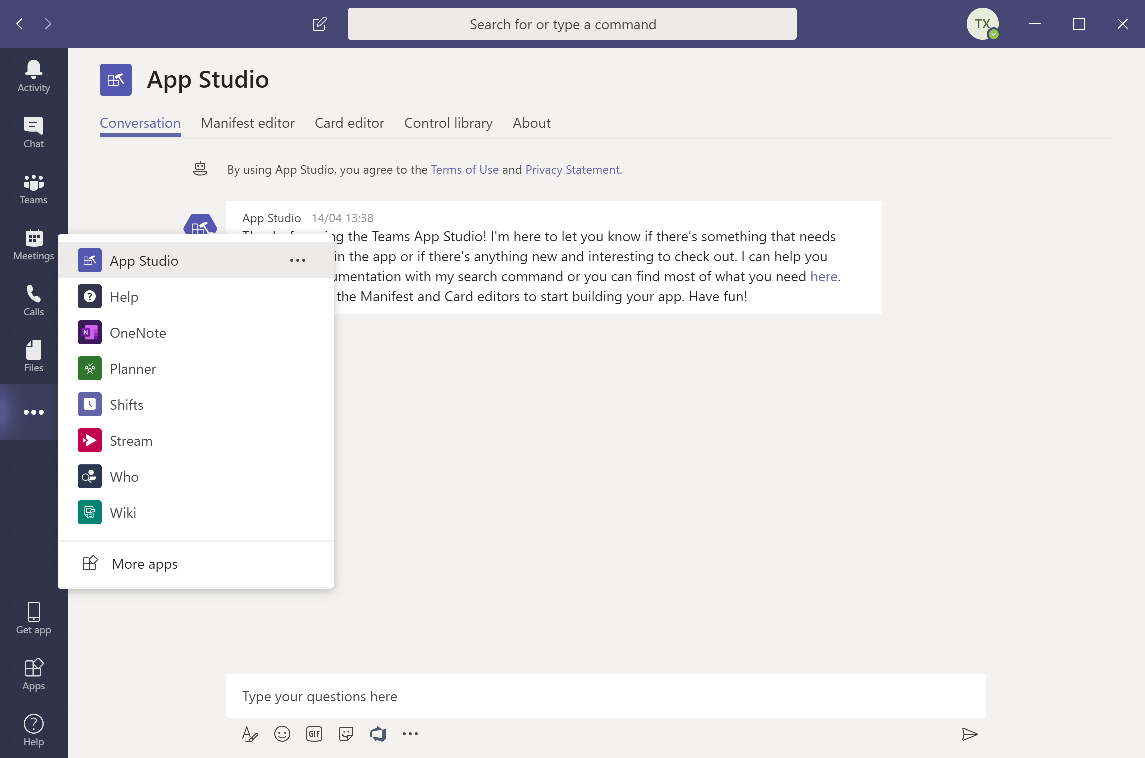1145x758 pixels.
Task: Click the search or command box
Action: pos(572,24)
